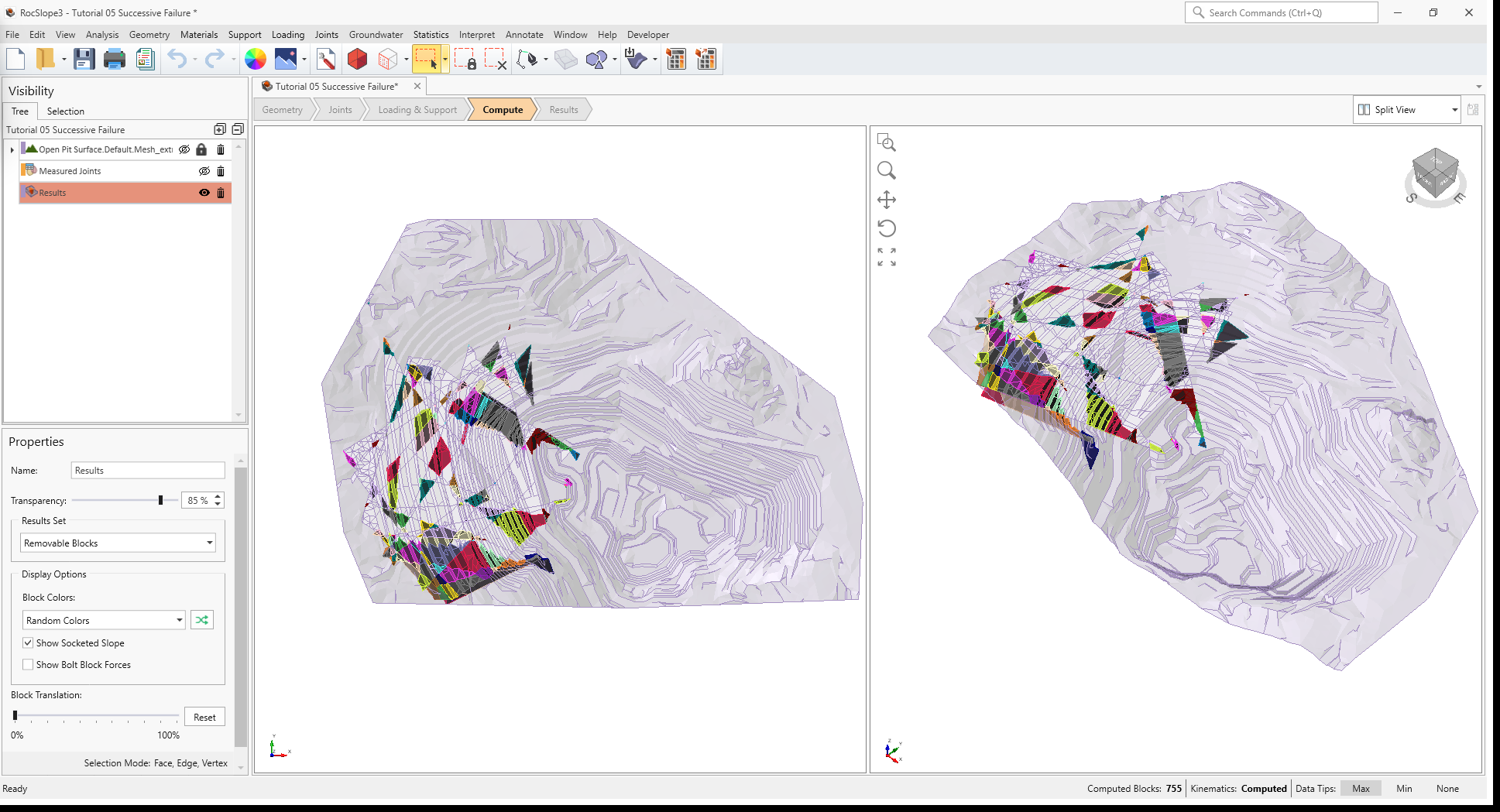1500x812 pixels.
Task: Click the lock selection icon
Action: 465,59
